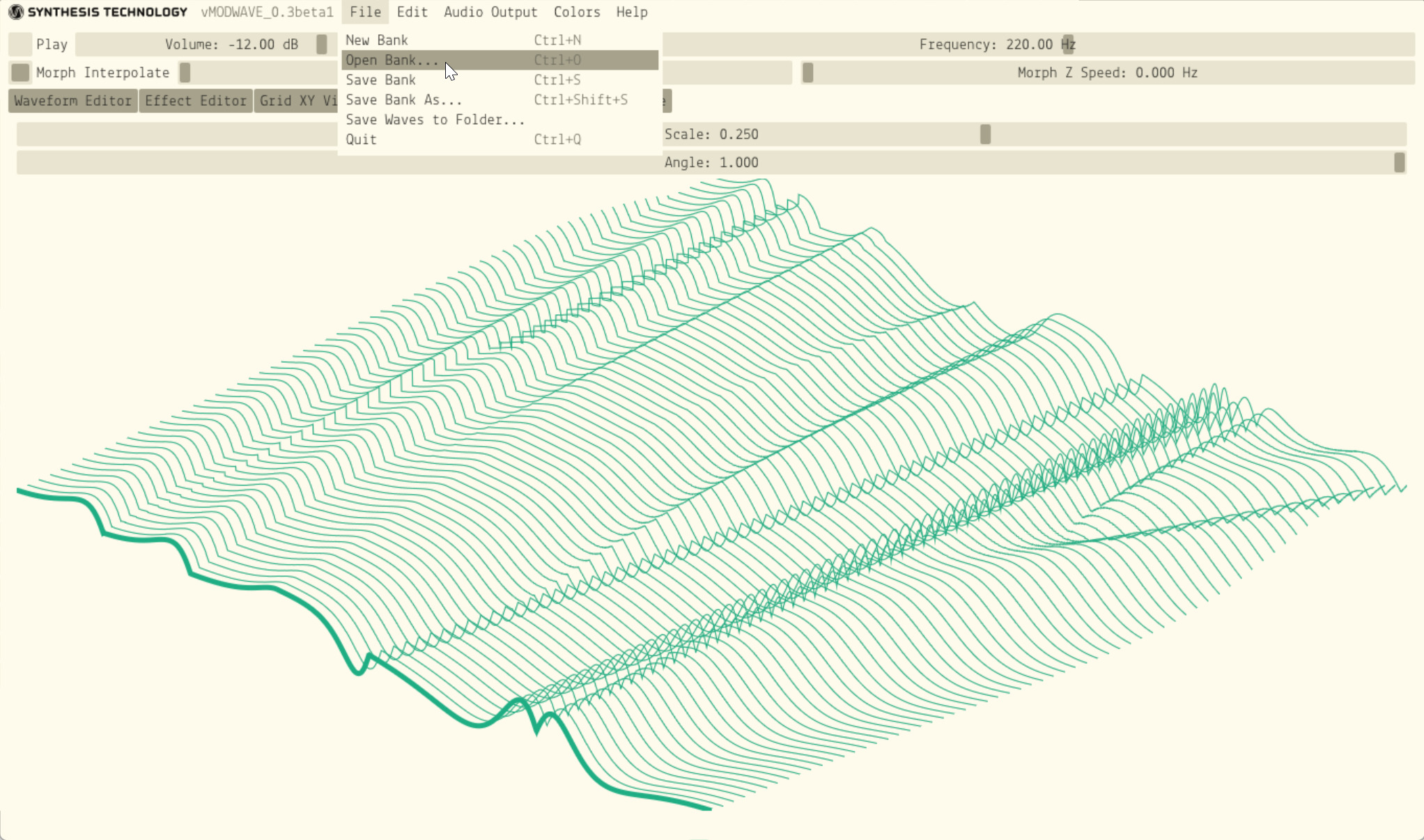Toggle the Play checkbox
This screenshot has height=840, width=1424.
pyautogui.click(x=20, y=44)
